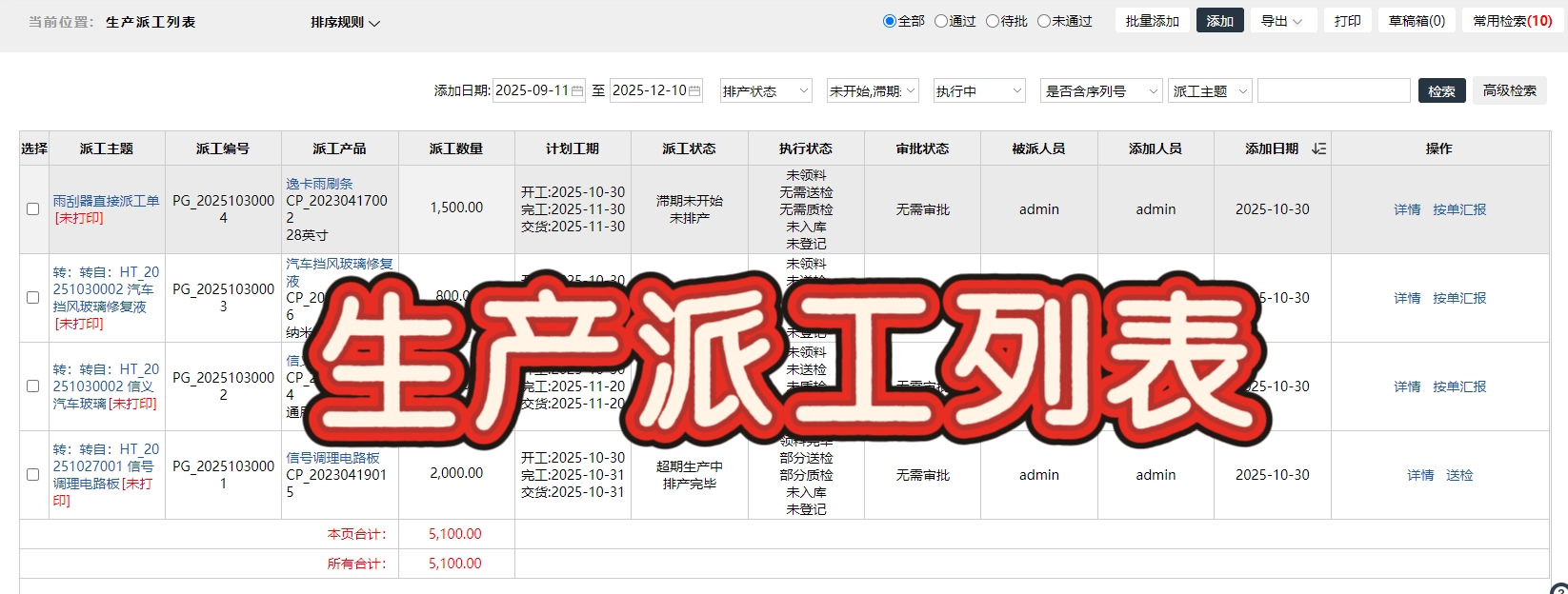This screenshot has height=594, width=1568.
Task: Tick checkbox for PG_20251030001 row
Action: (x=32, y=475)
